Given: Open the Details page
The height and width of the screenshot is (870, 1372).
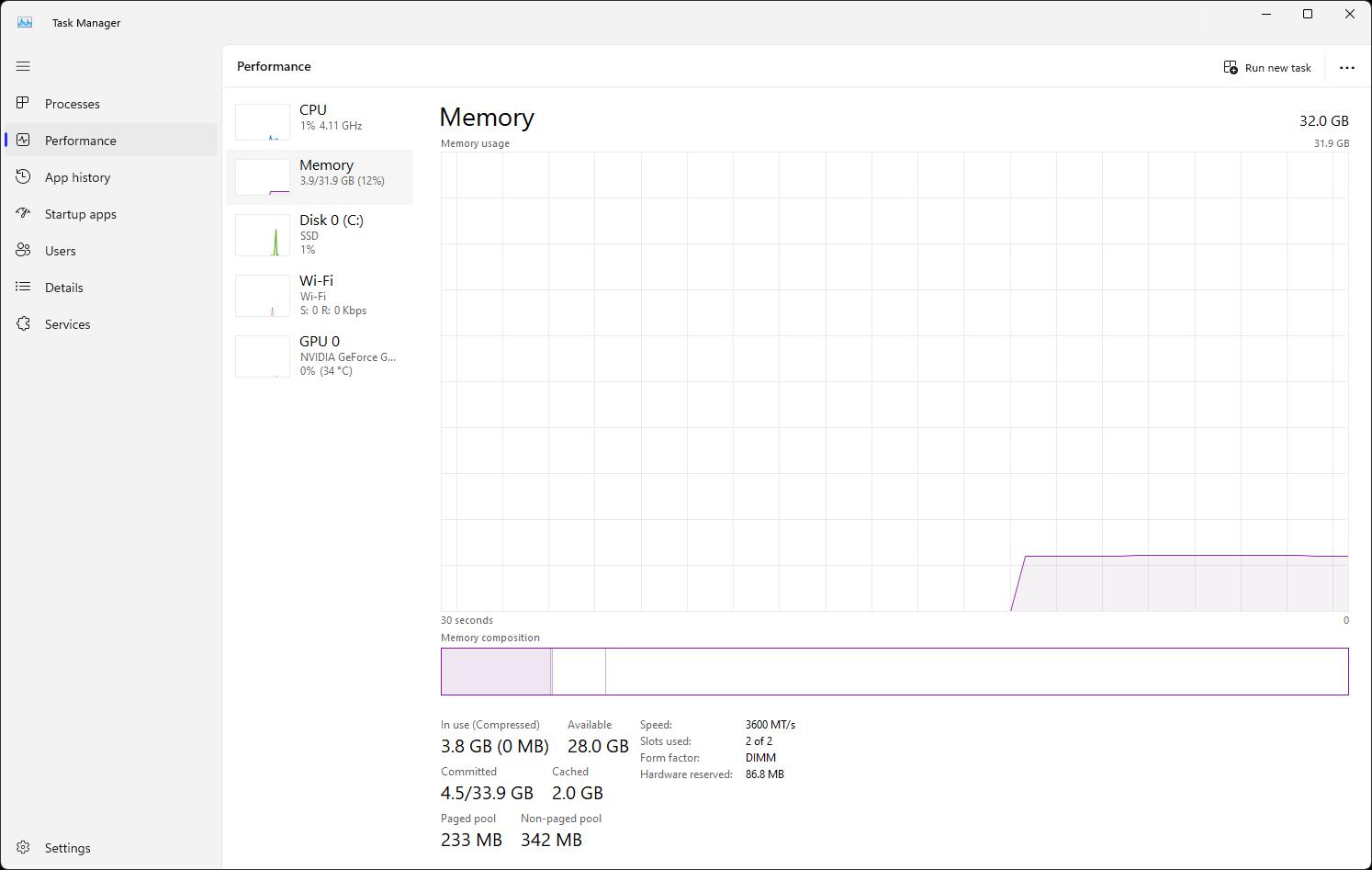Looking at the screenshot, I should point(111,288).
